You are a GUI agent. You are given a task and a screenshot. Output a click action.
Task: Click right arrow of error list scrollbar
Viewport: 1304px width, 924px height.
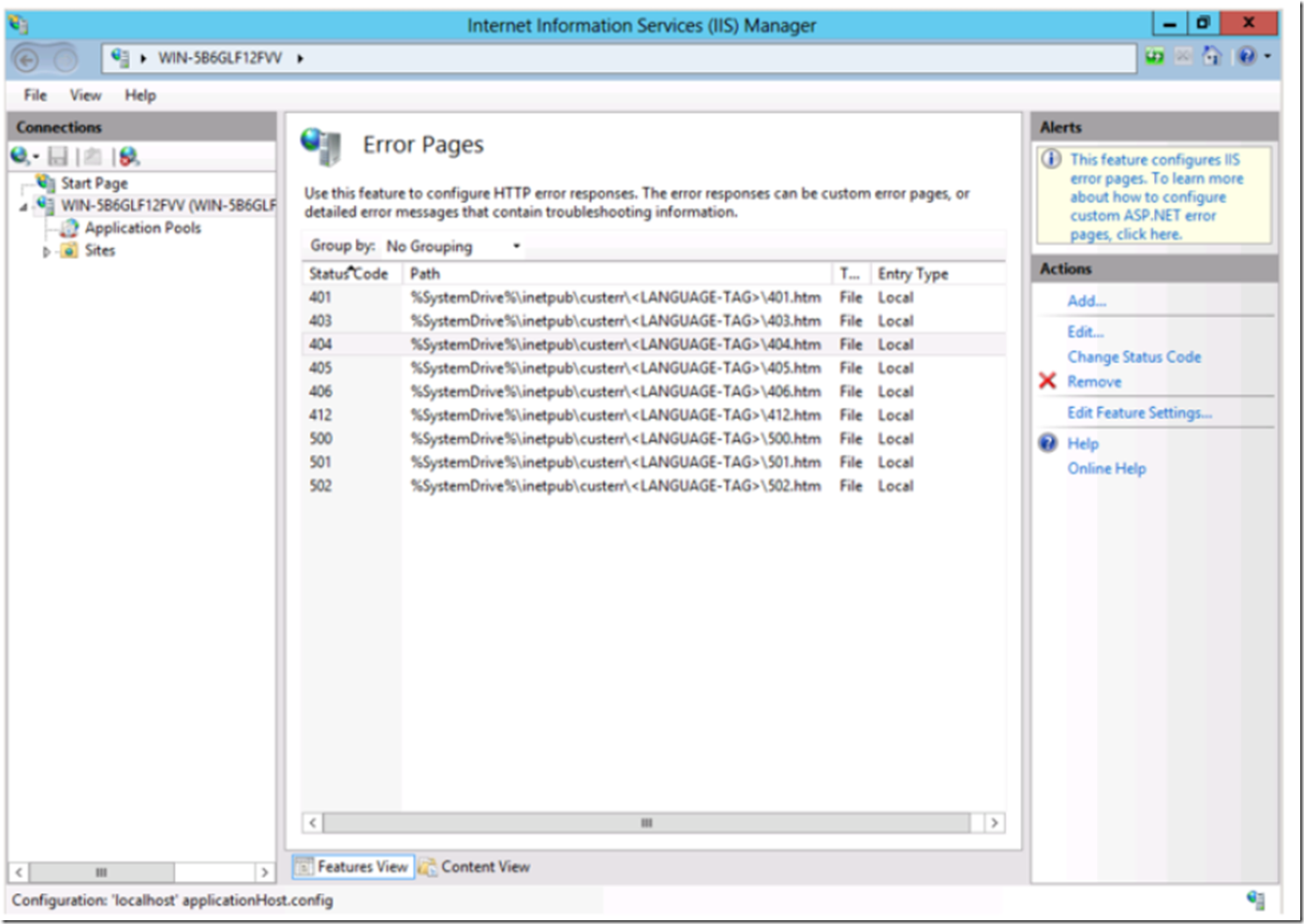[995, 823]
